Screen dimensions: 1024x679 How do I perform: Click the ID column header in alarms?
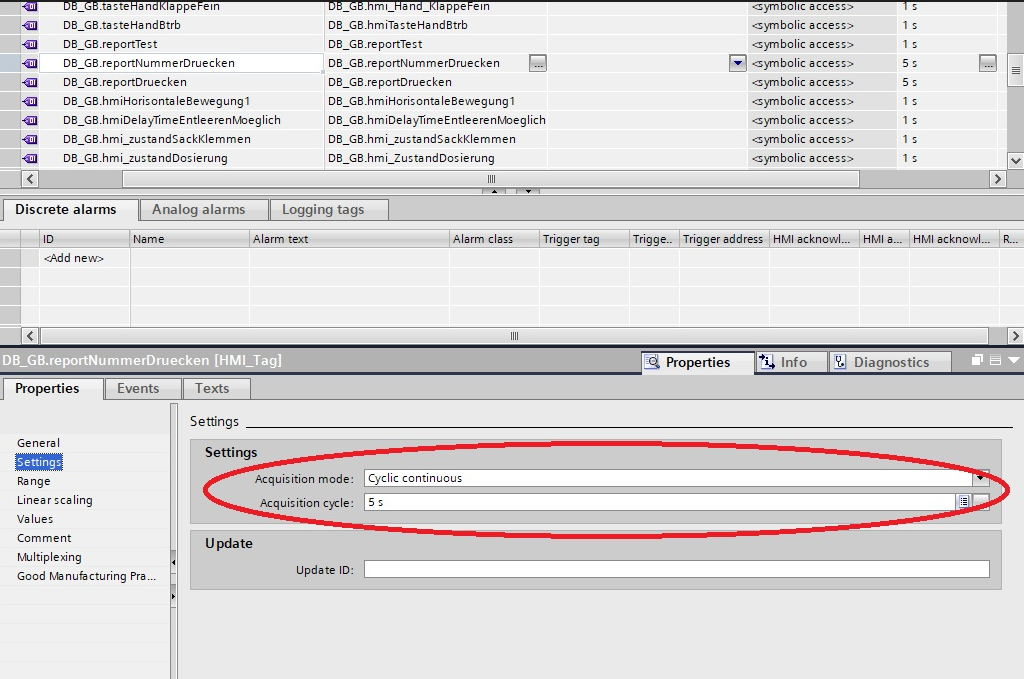[84, 239]
